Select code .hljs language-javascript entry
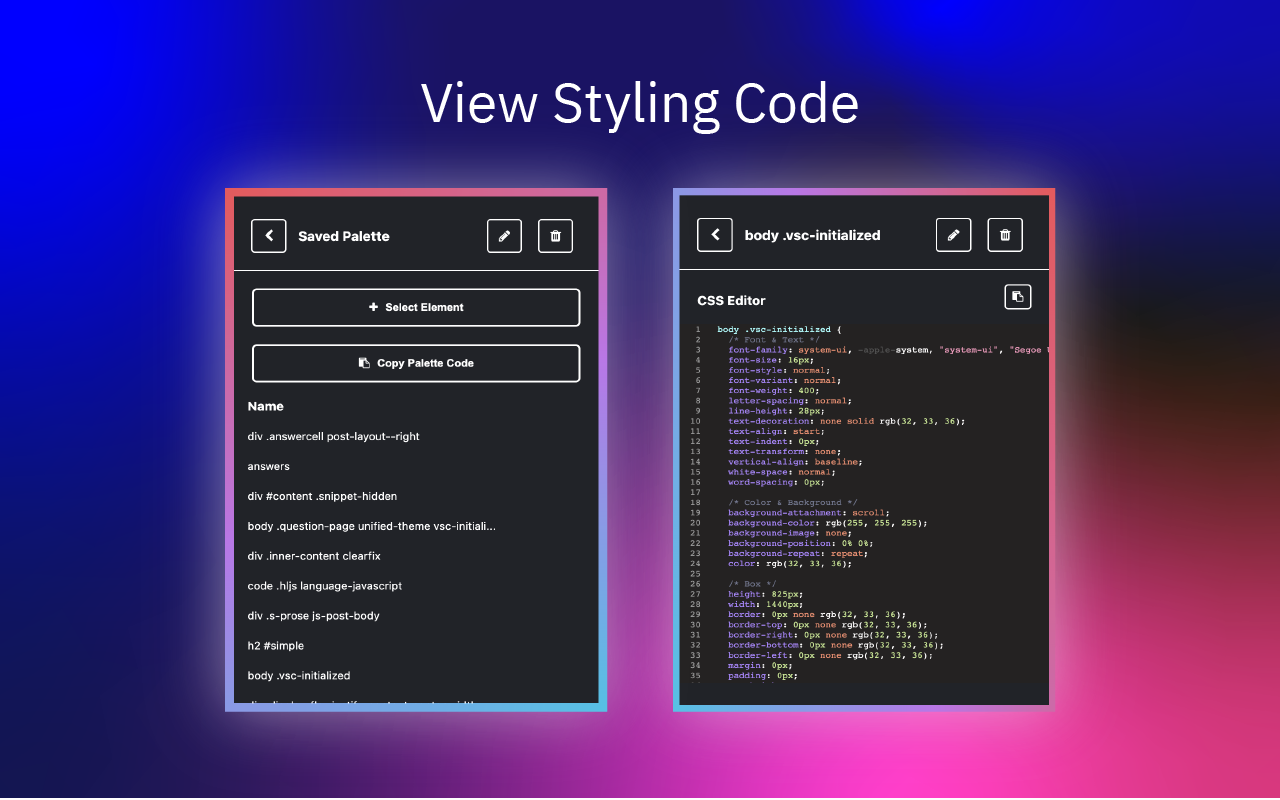 325,586
